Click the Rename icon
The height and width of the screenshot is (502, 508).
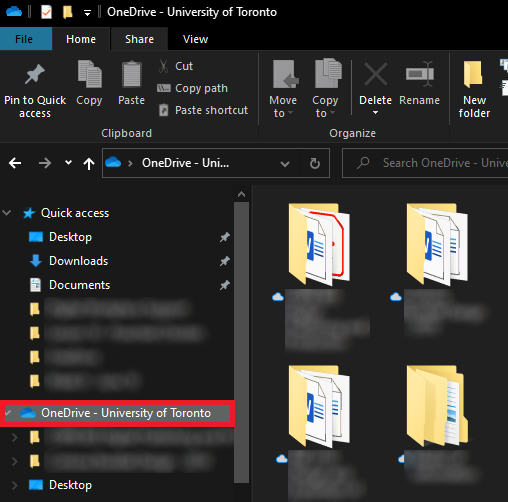(420, 74)
